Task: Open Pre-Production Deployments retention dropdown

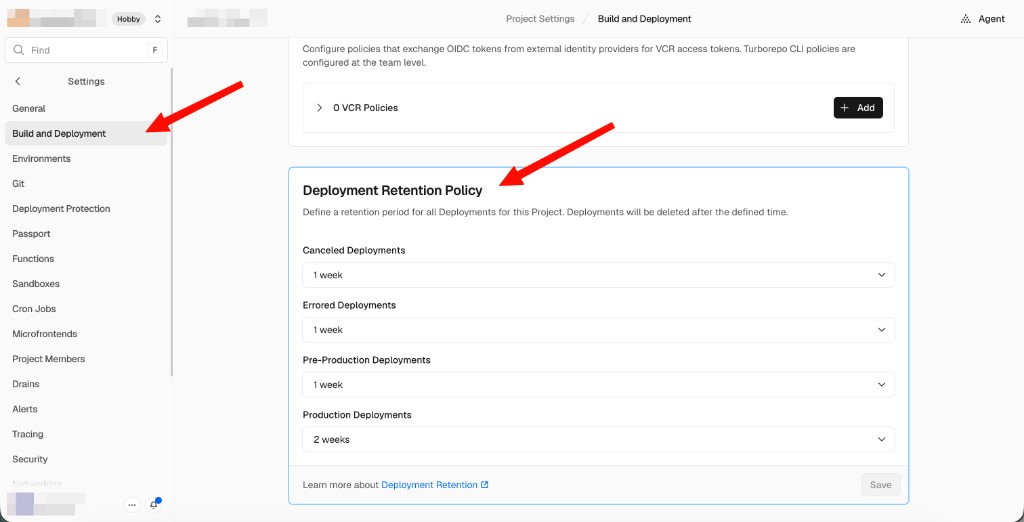Action: click(598, 385)
